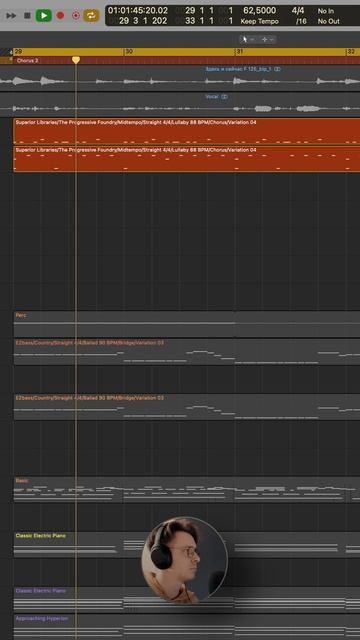
Task: Click the yellow playhead handle
Action: pos(76,60)
